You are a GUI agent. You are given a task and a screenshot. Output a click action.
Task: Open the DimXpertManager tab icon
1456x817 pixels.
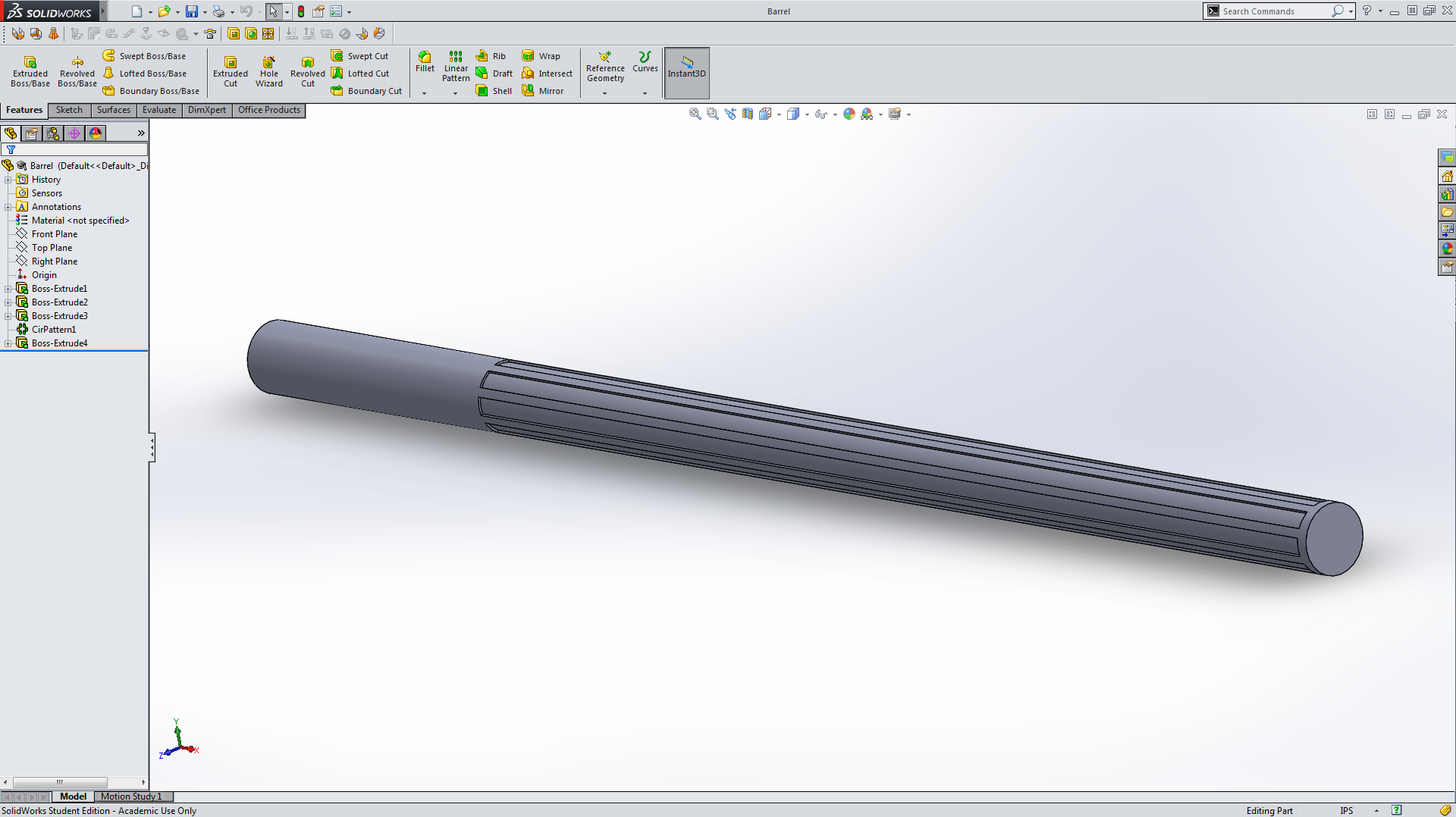[74, 133]
